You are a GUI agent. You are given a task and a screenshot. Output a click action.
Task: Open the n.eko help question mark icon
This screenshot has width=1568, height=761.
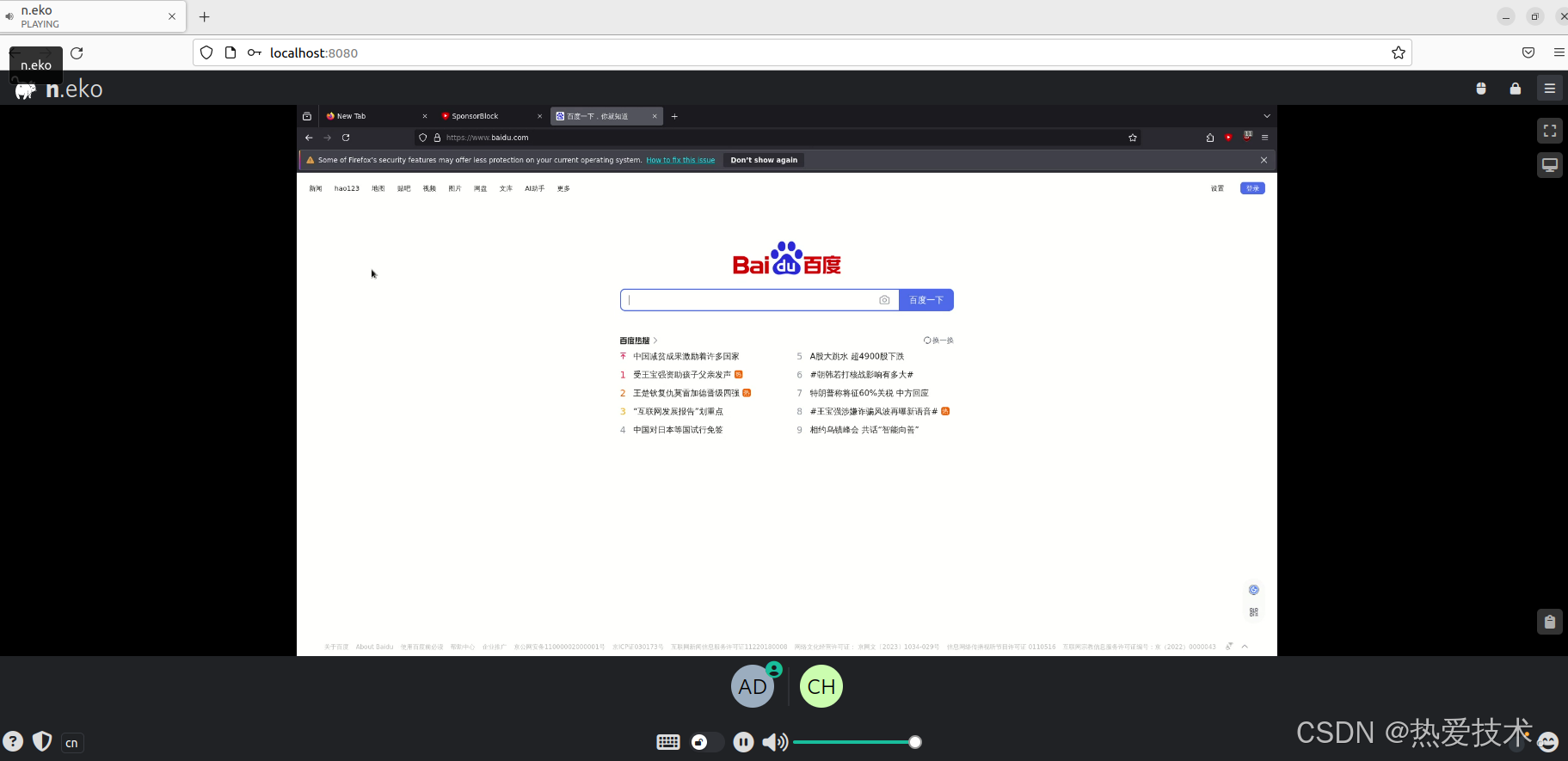coord(13,741)
